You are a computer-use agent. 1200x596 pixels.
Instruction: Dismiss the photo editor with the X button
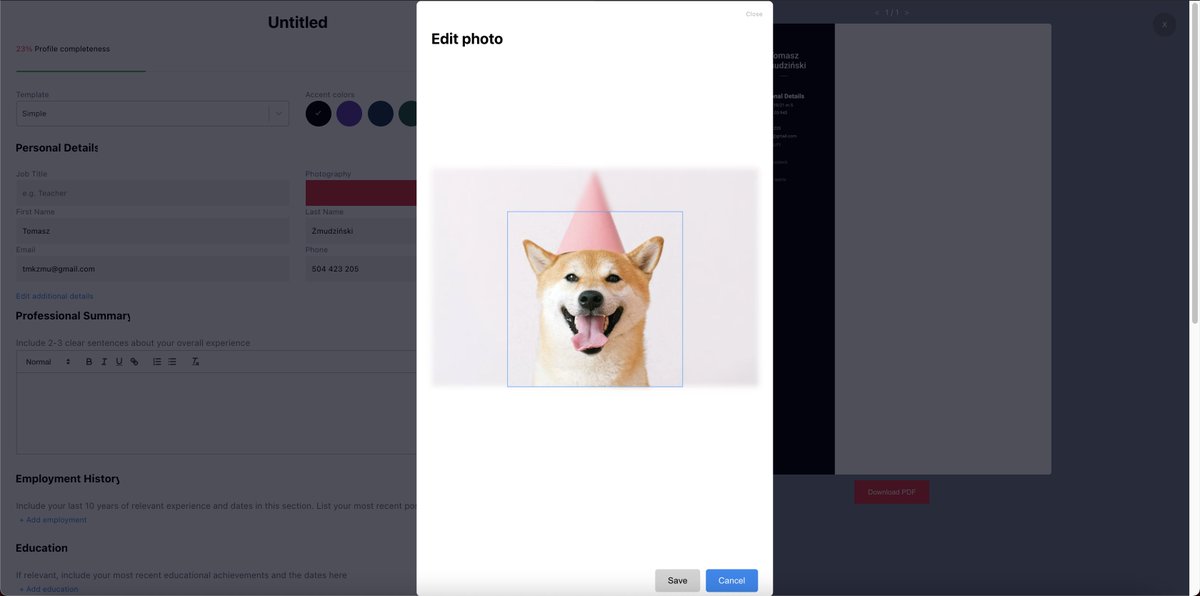1163,24
